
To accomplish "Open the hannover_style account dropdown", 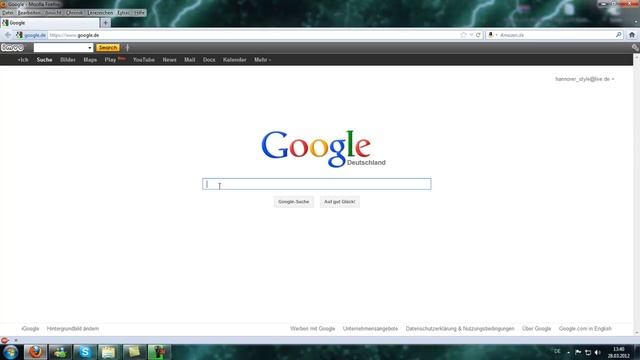I will (584, 79).
